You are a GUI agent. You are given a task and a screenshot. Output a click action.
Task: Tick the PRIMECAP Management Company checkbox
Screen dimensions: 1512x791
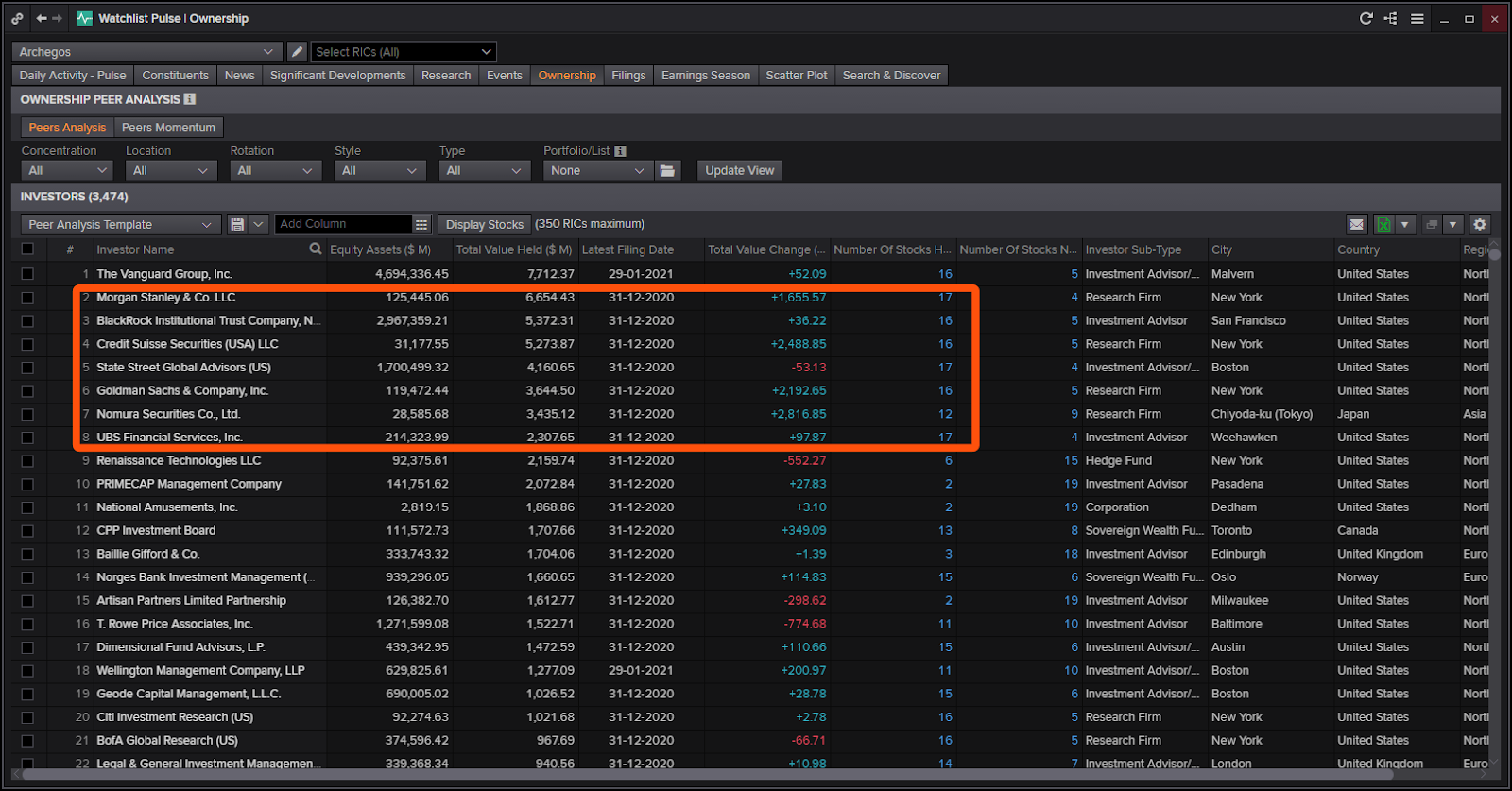point(27,484)
